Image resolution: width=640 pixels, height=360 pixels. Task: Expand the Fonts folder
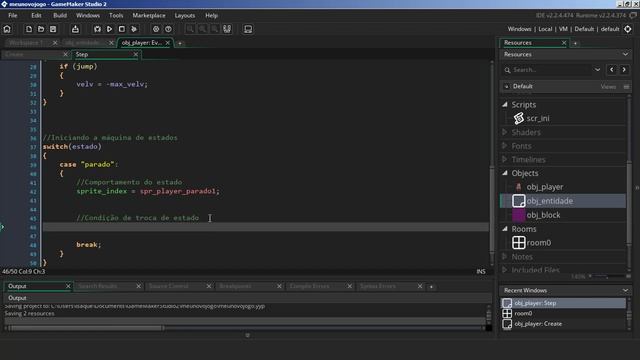tap(505, 146)
